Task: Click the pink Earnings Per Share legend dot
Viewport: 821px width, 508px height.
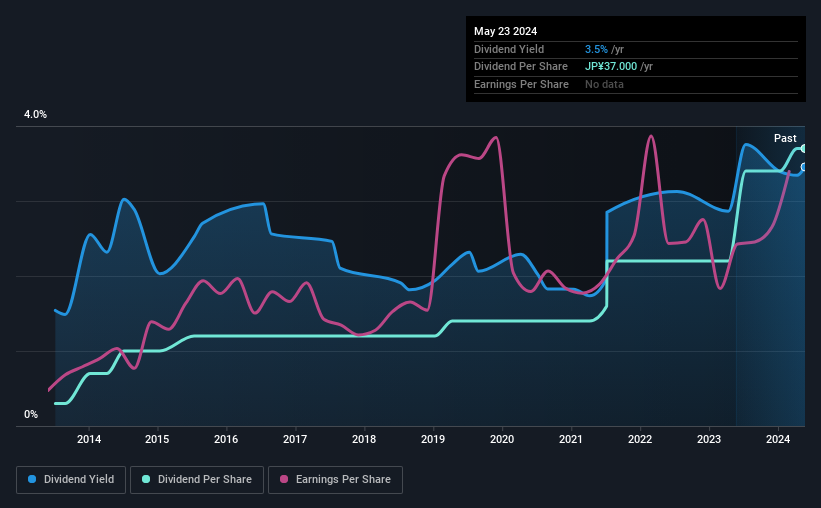Action: click(284, 479)
